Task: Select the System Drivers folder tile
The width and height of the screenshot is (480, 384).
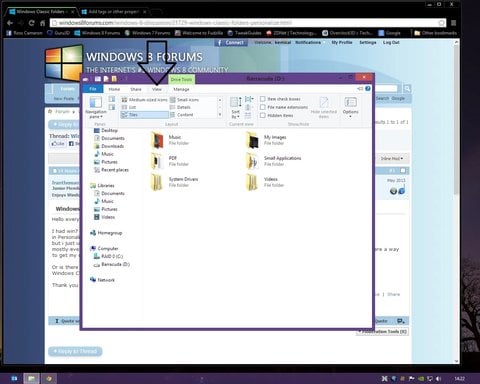Action: coord(174,182)
